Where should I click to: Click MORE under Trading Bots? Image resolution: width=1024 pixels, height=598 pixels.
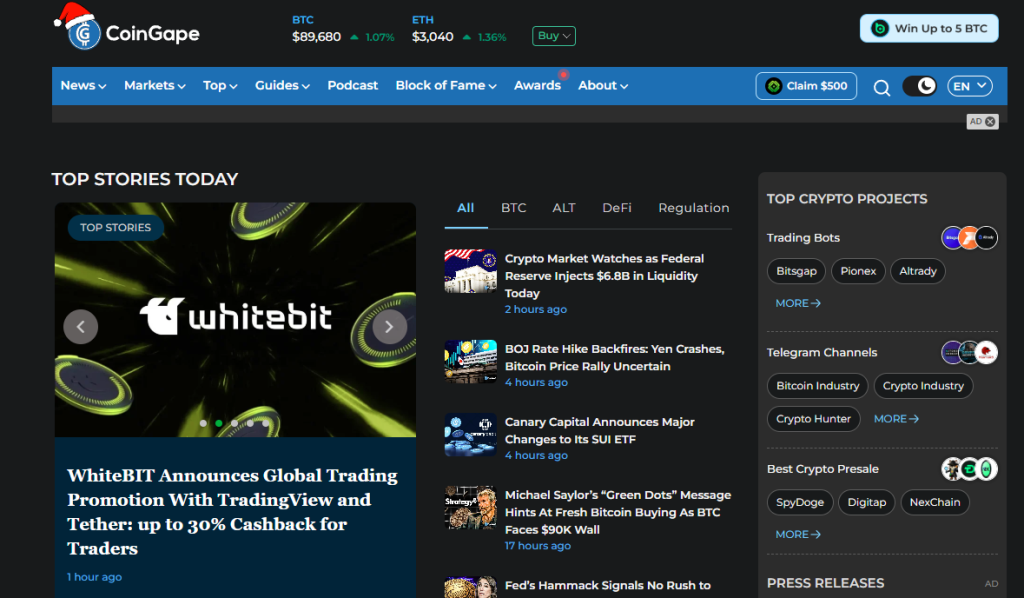(797, 303)
